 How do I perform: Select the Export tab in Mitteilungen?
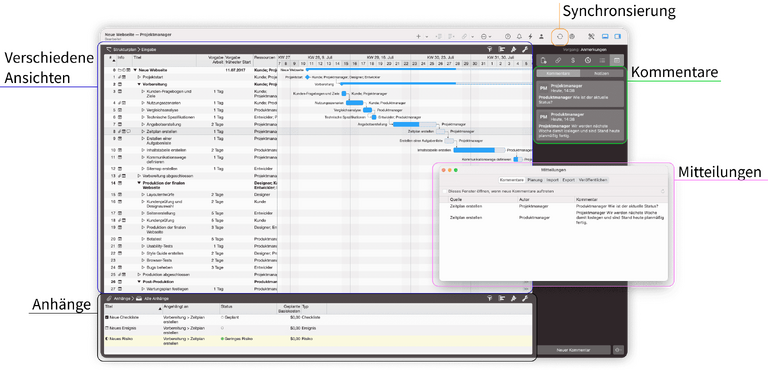pyautogui.click(x=569, y=180)
